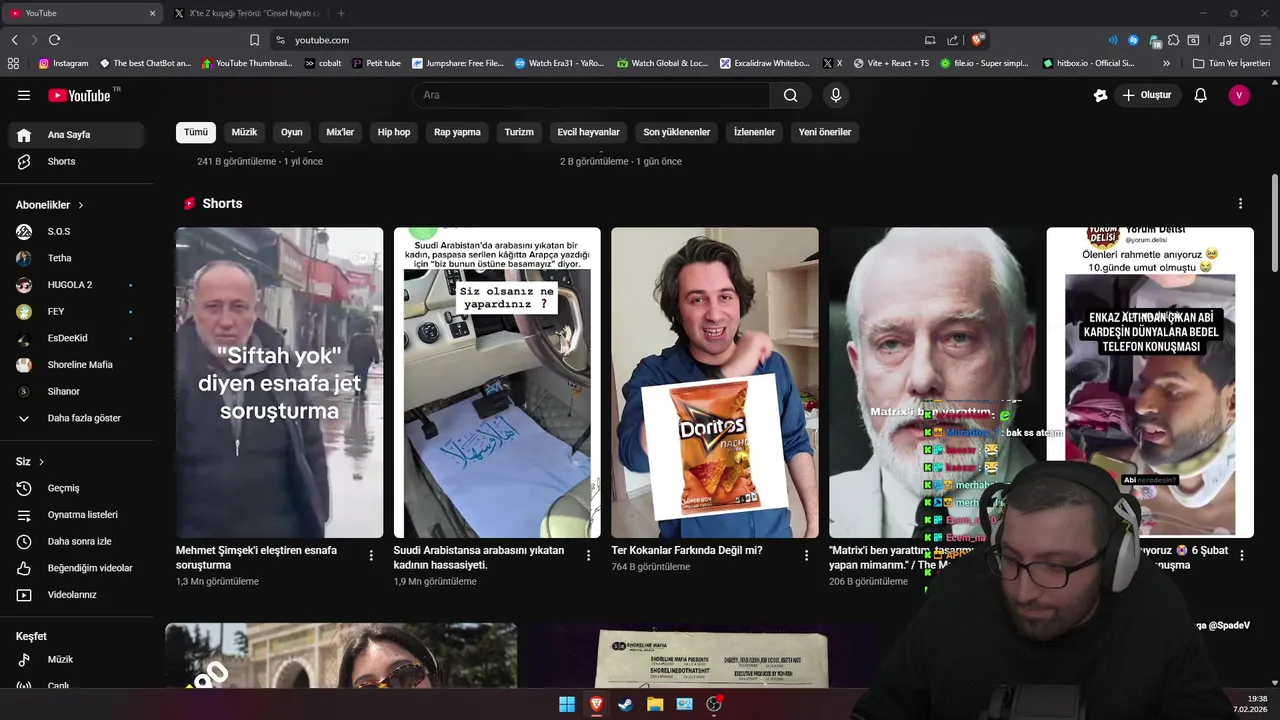Open the Doritos Short thumbnail
This screenshot has width=1280, height=720.
coord(715,382)
